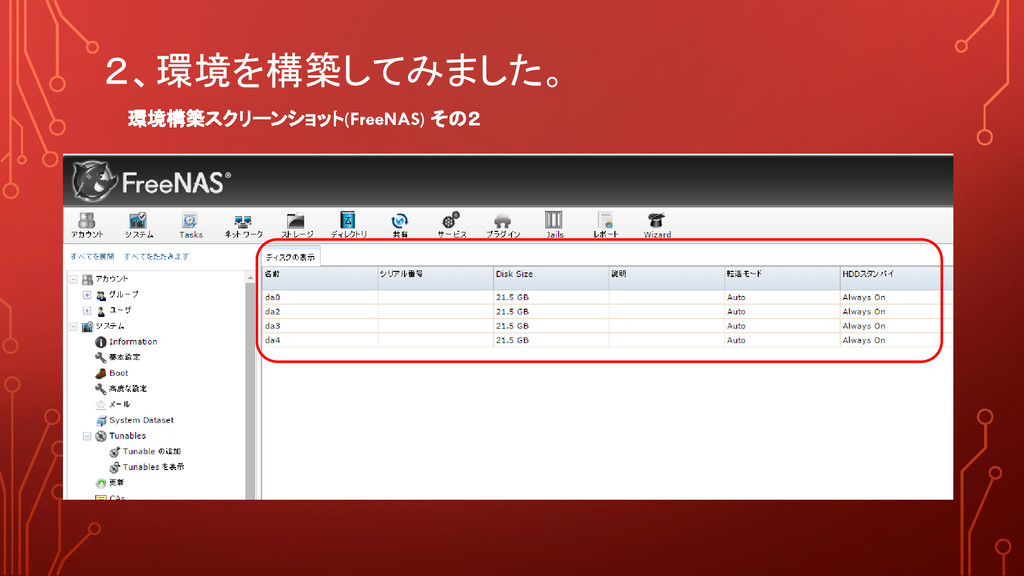Image resolution: width=1024 pixels, height=576 pixels.
Task: Click the FreeNAS logo
Action: pyautogui.click(x=151, y=181)
